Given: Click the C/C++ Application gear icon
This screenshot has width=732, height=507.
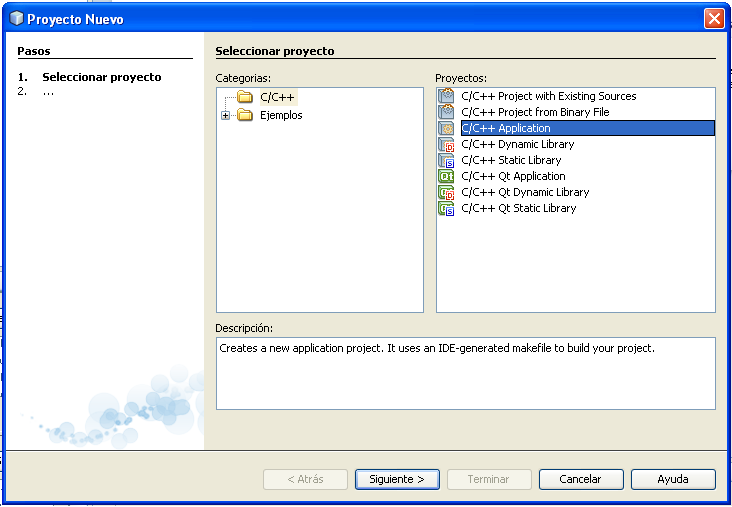Looking at the screenshot, I should (x=446, y=128).
